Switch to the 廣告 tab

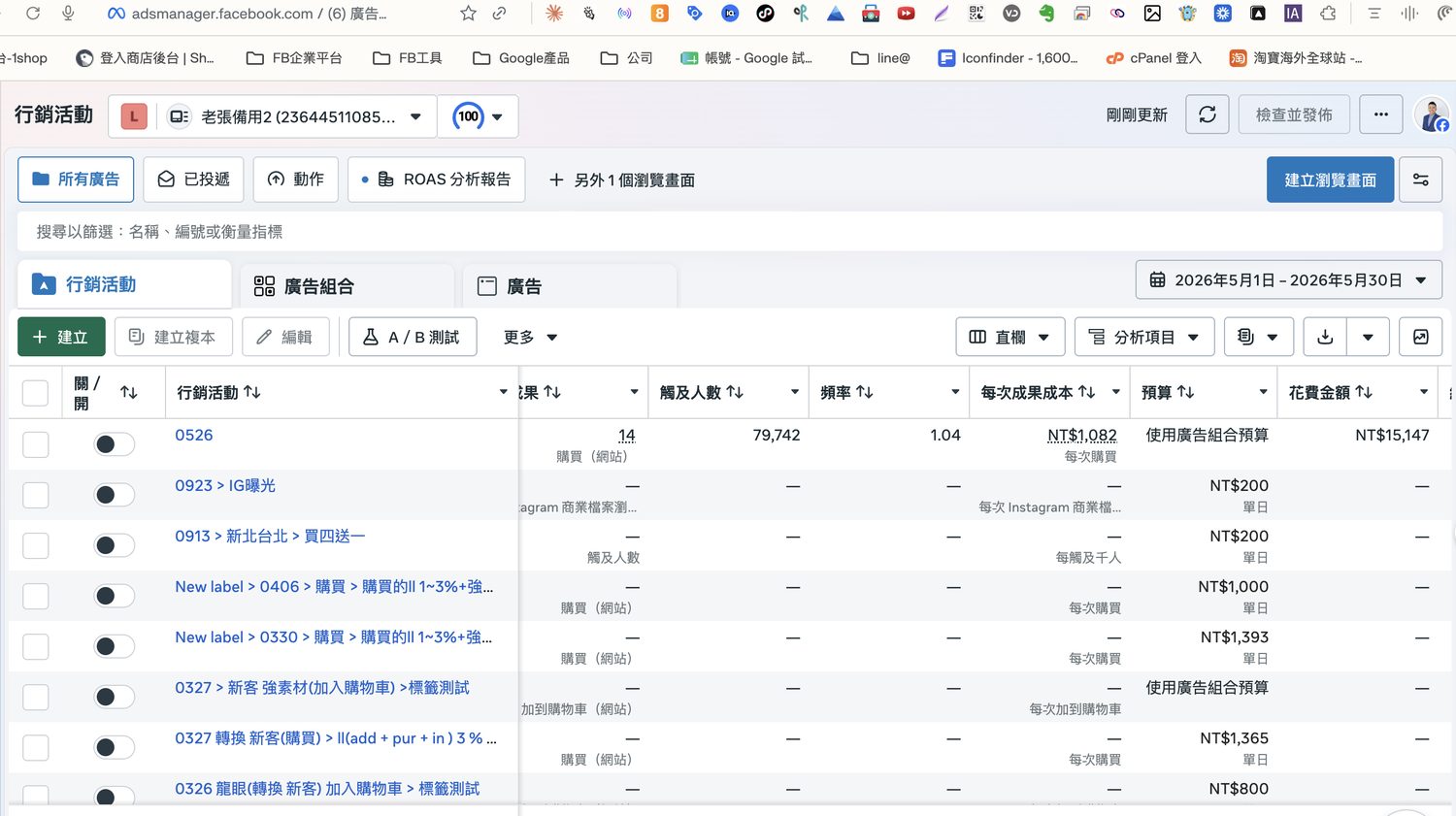tap(570, 286)
